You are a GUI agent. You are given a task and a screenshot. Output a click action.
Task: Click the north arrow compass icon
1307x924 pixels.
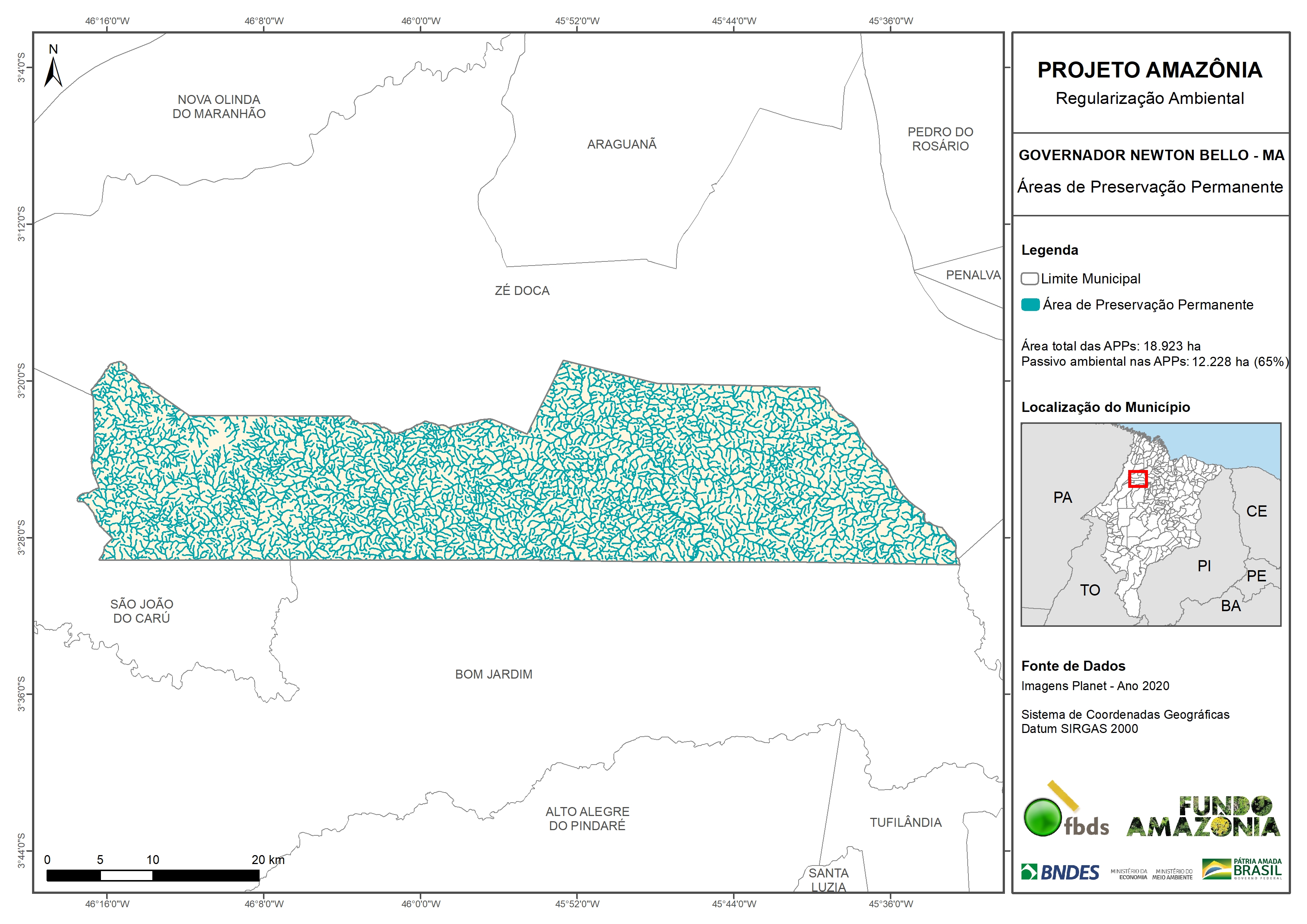pyautogui.click(x=53, y=71)
